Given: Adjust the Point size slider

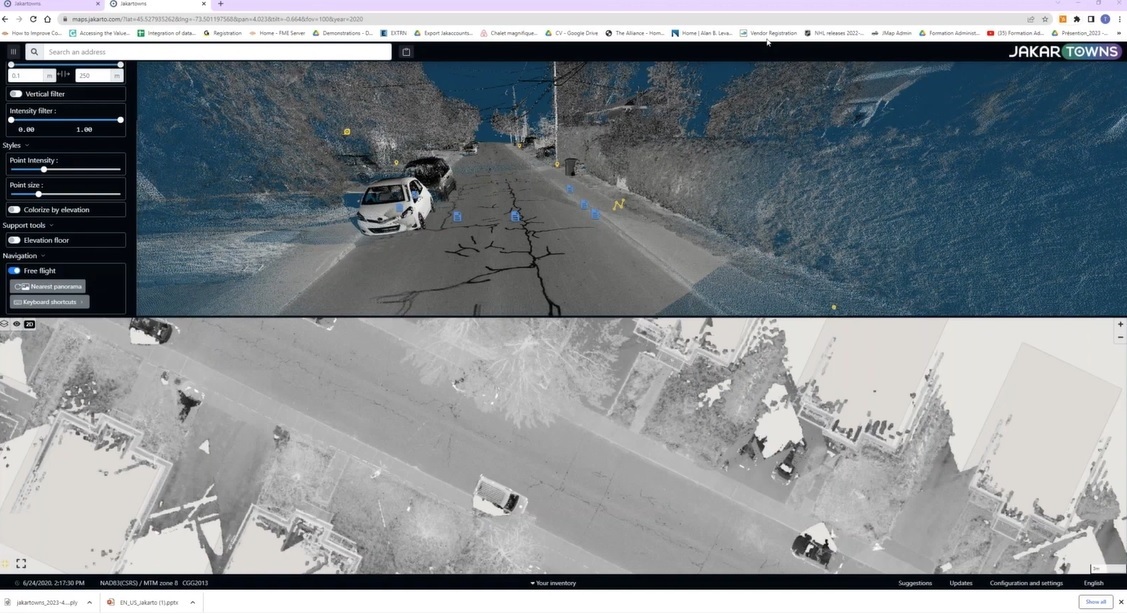Looking at the screenshot, I should click(x=40, y=195).
